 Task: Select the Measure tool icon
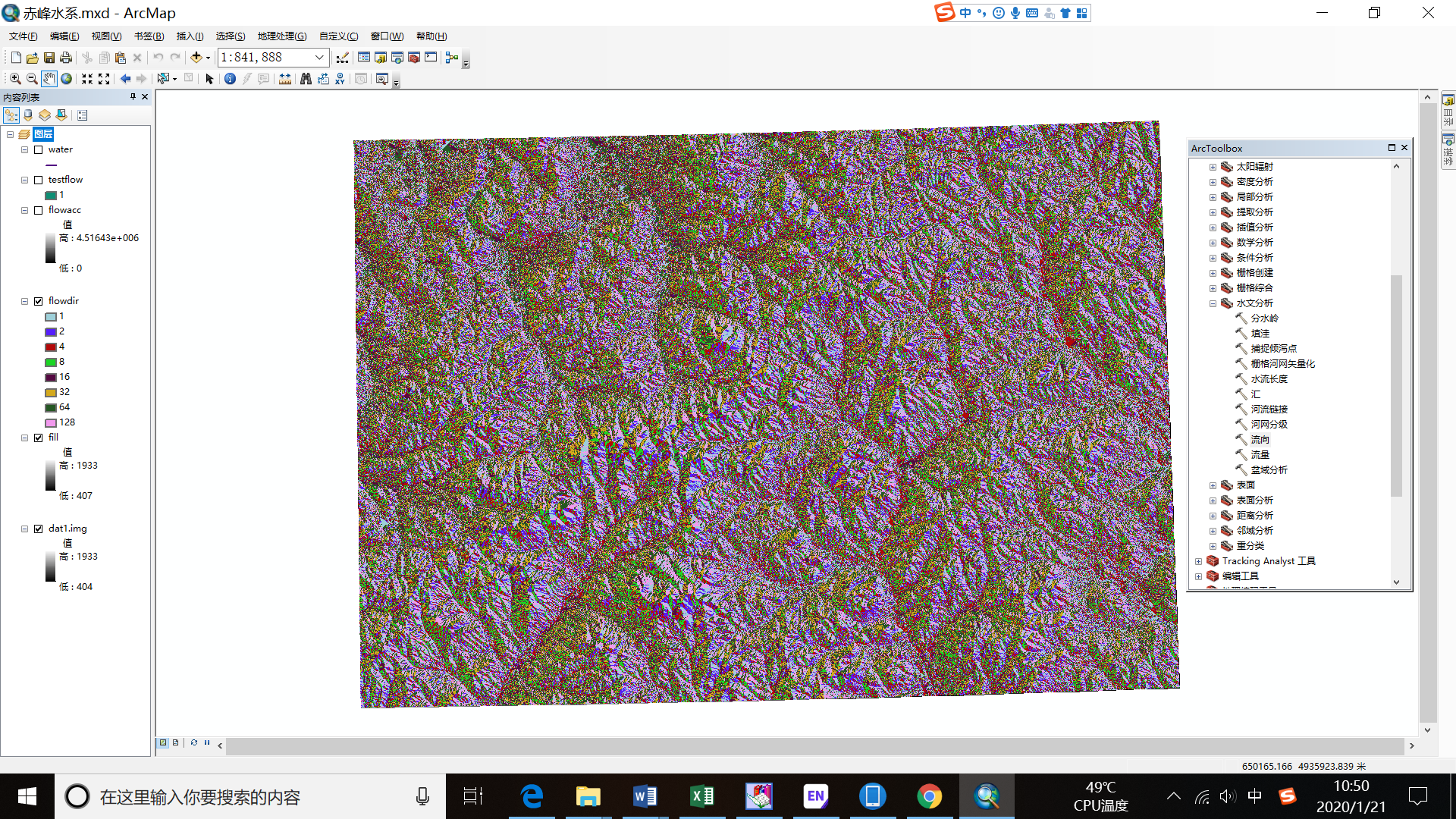[285, 78]
